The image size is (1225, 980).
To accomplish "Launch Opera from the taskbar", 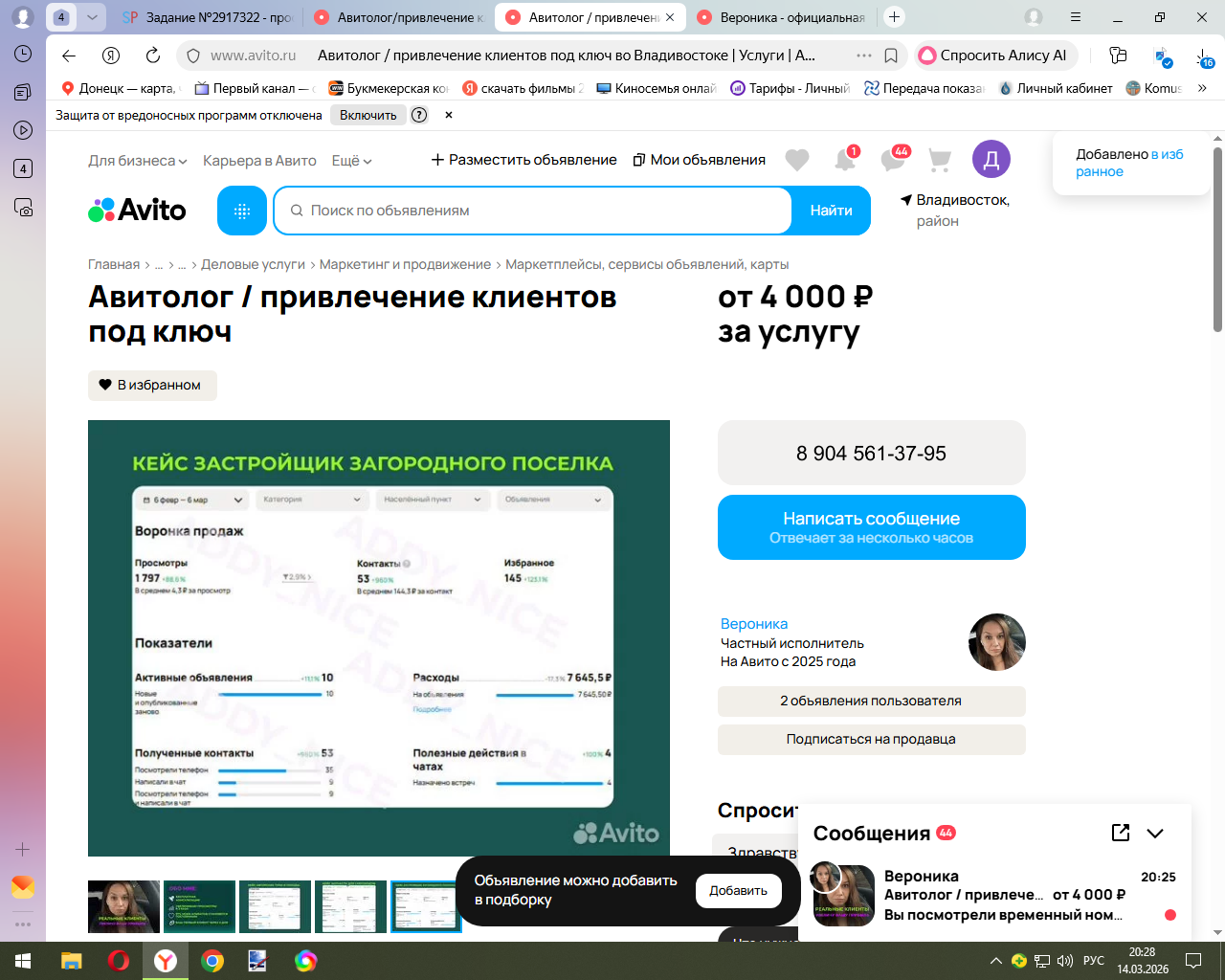I will 119,961.
